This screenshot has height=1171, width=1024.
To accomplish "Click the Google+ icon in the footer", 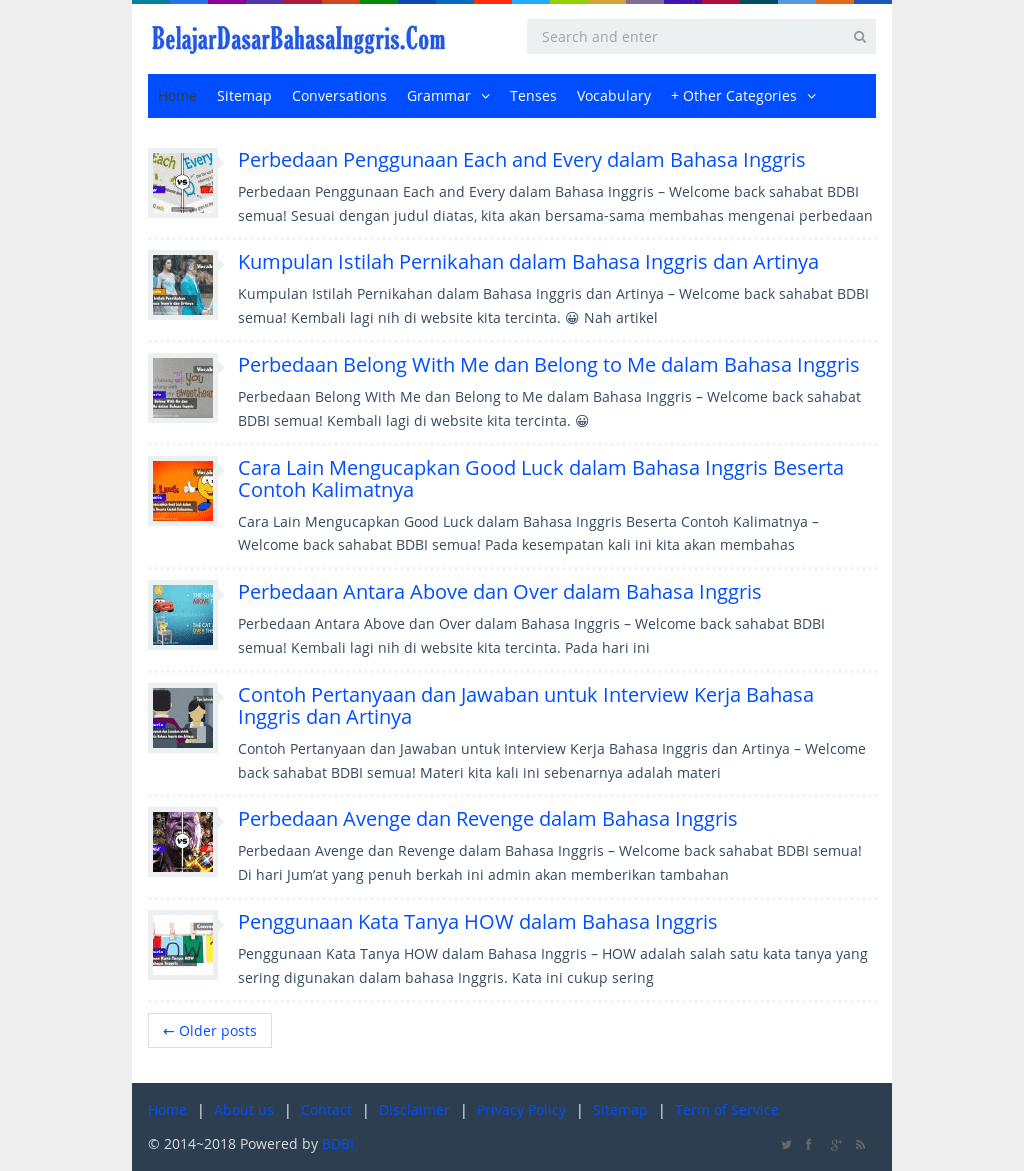I will point(834,1143).
